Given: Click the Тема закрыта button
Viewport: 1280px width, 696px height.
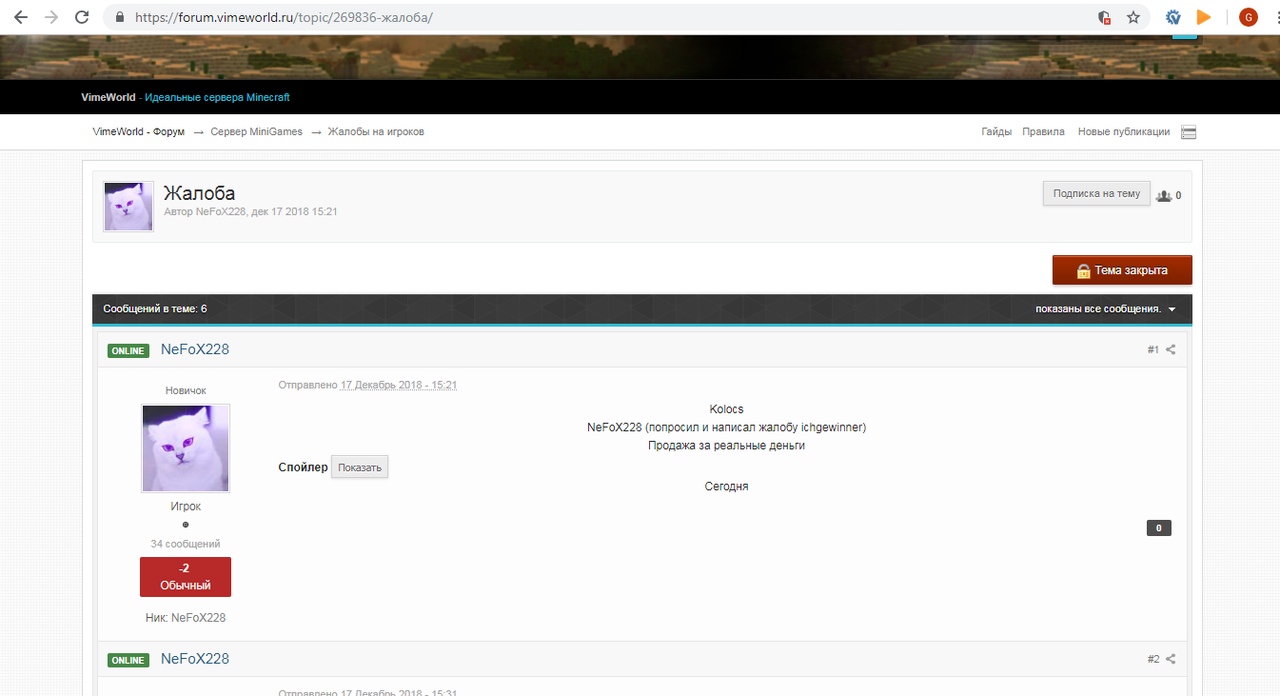Looking at the screenshot, I should (x=1121, y=270).
